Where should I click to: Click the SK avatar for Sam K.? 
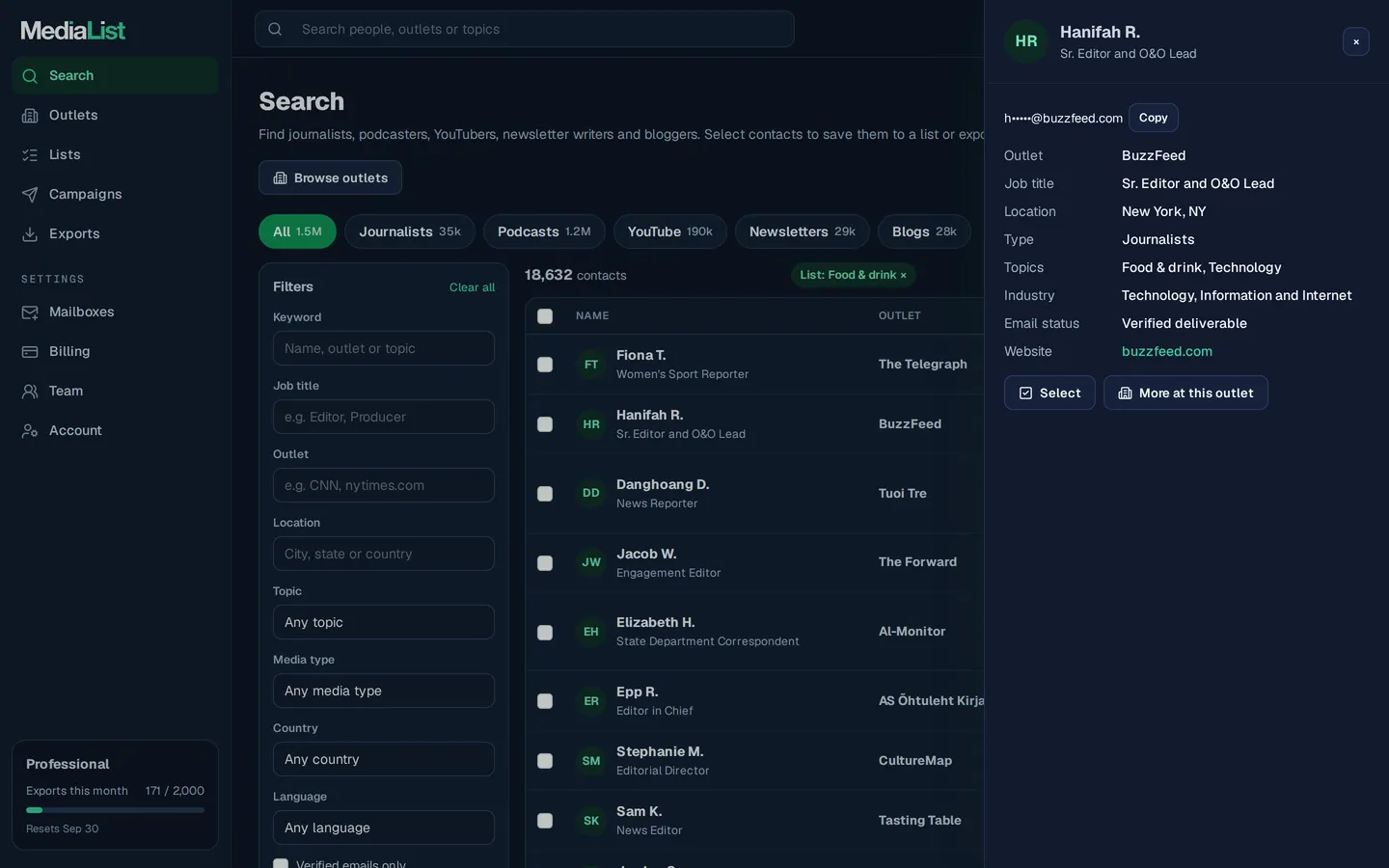tap(591, 821)
